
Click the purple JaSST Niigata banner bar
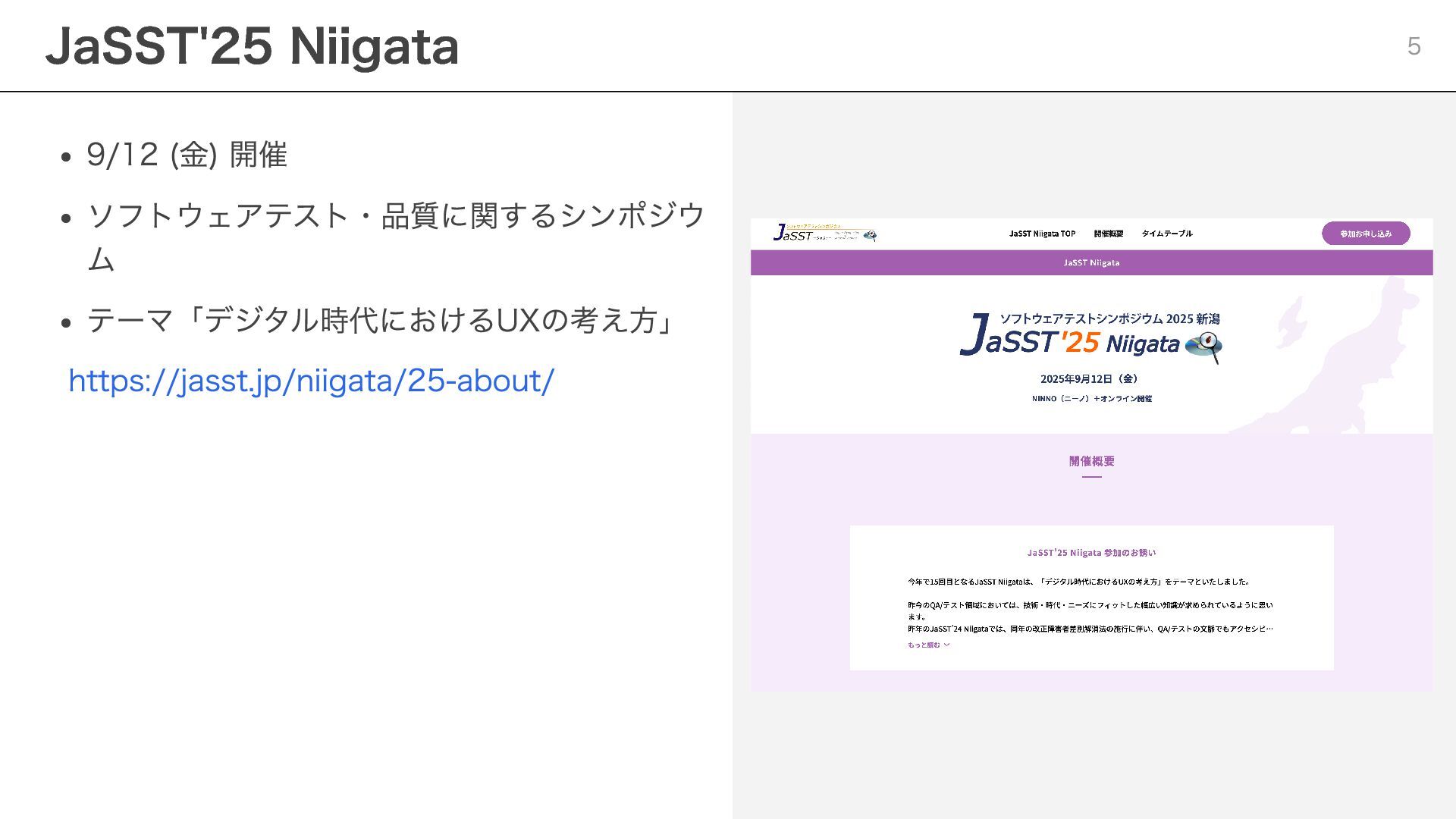1091,262
